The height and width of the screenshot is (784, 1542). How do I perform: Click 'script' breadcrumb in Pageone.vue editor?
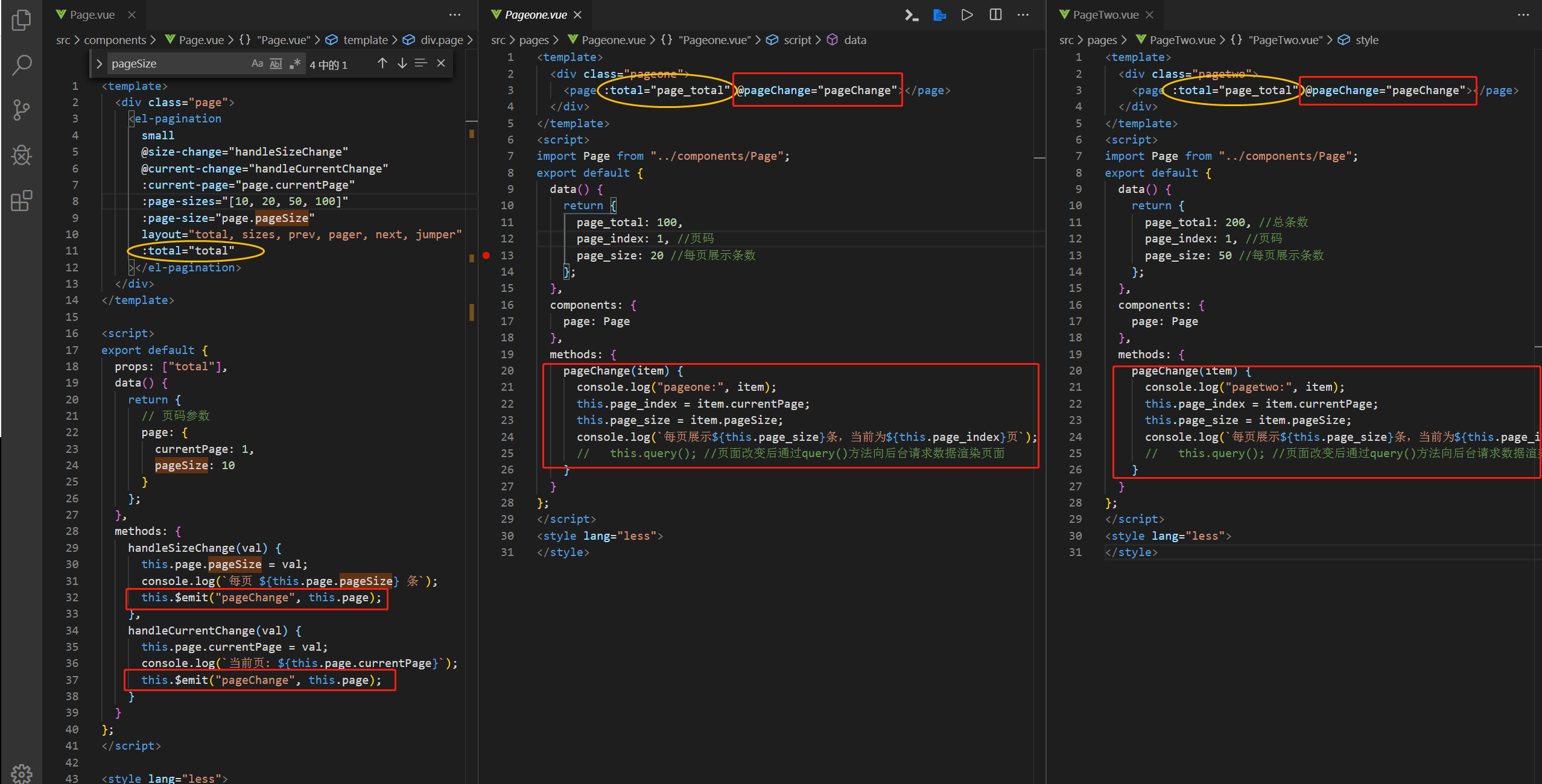click(x=798, y=40)
